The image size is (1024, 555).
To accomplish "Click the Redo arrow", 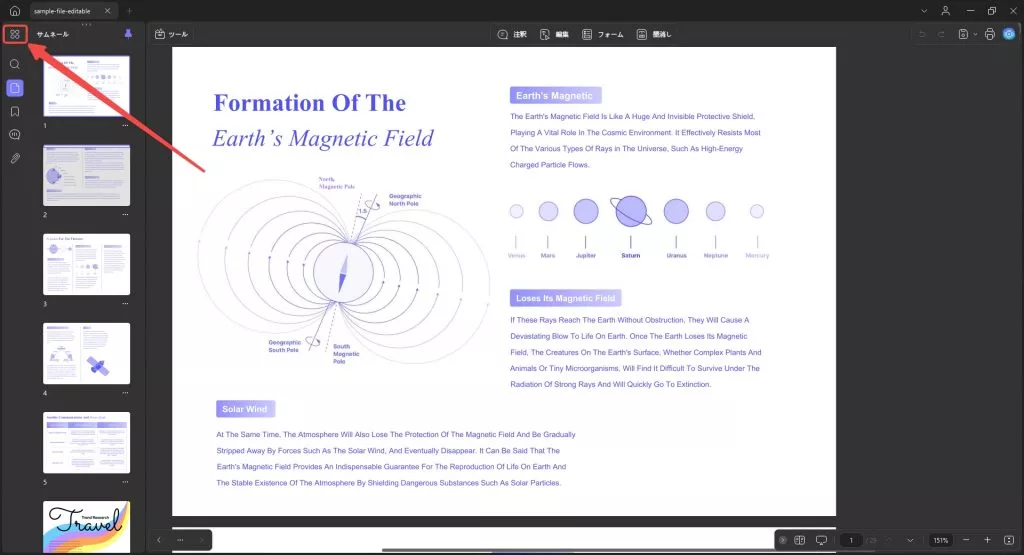I will pyautogui.click(x=941, y=34).
